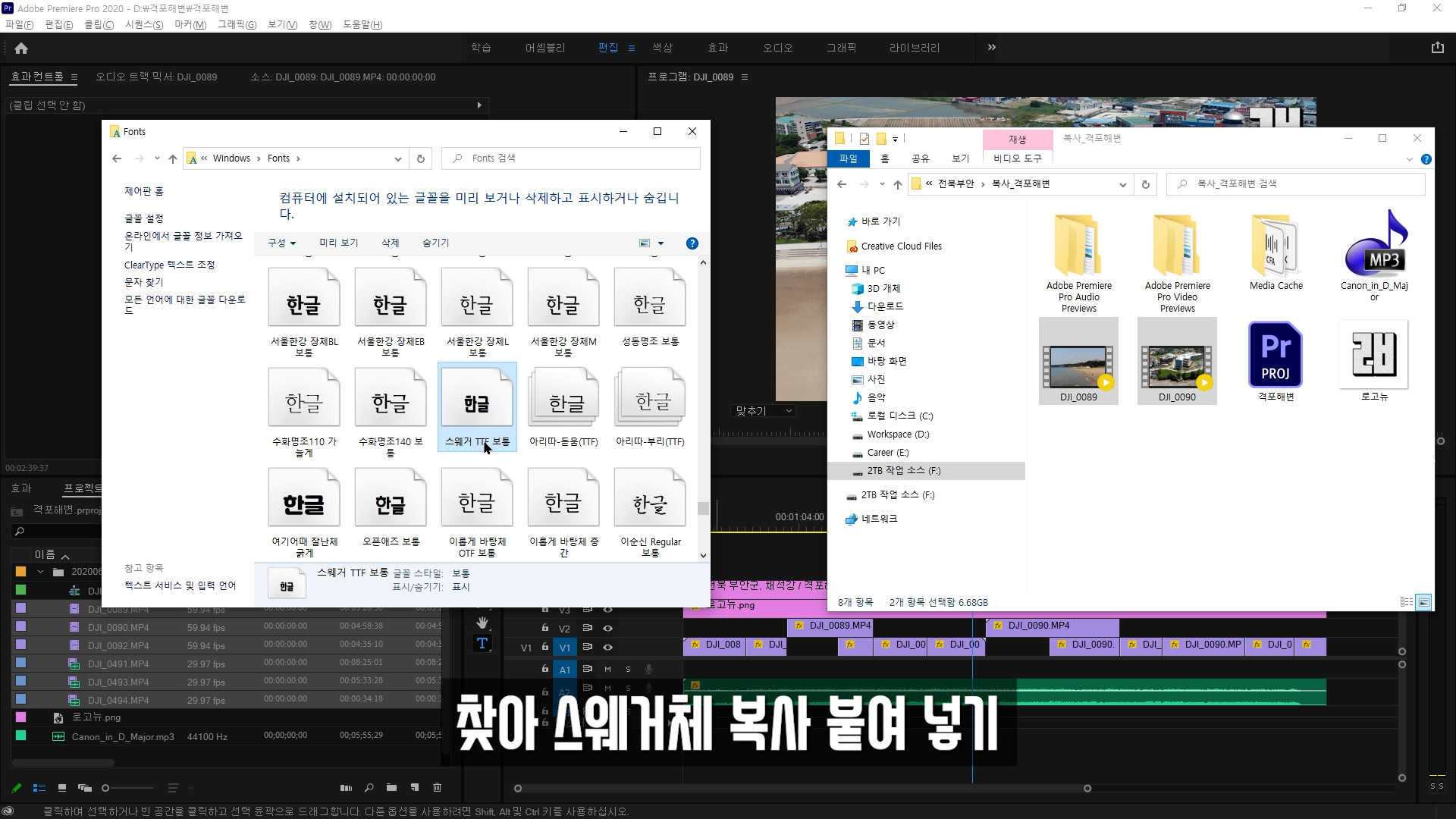This screenshot has width=1456, height=819.
Task: Open the New Bin folder icon
Action: coord(391,788)
